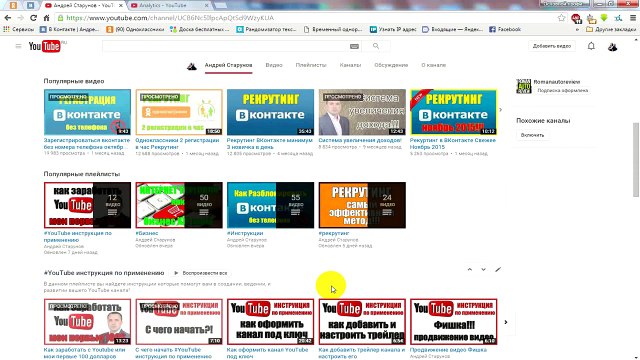Move the playlist section up with the up arrow
Screen dimensions: 640x360
(470, 269)
